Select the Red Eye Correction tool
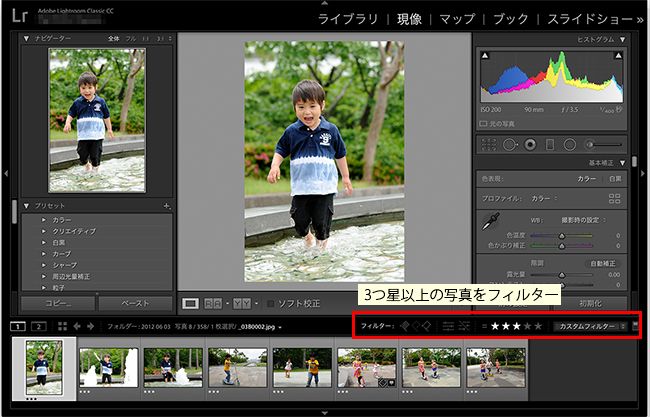This screenshot has width=650, height=417. click(529, 144)
